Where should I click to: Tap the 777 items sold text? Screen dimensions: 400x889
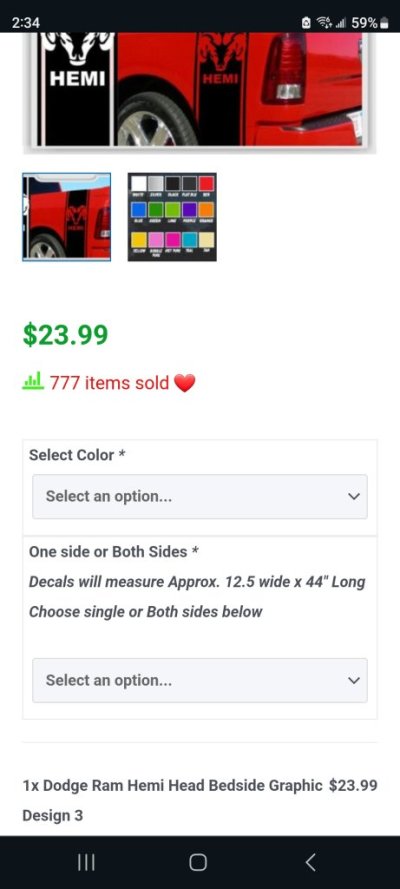tap(109, 383)
